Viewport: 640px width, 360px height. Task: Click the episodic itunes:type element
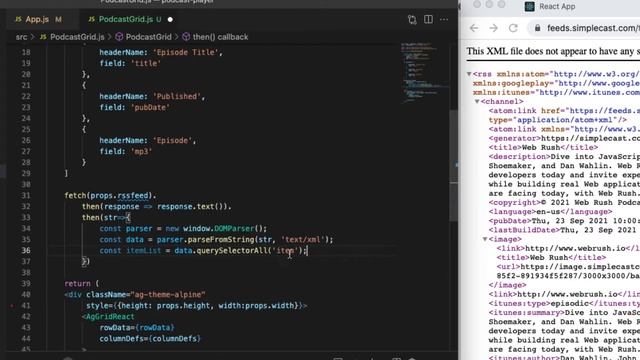(564, 304)
